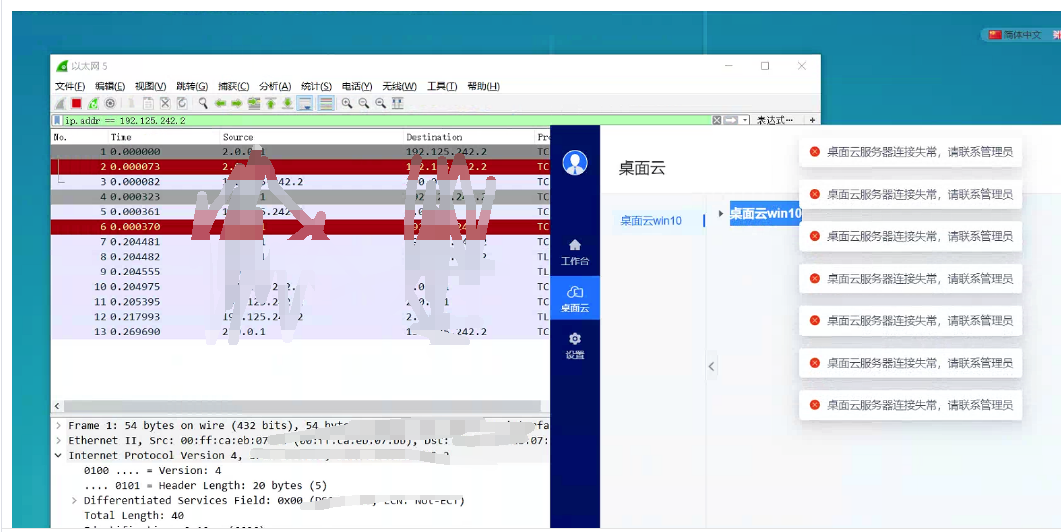The image size is (1061, 532).
Task: Find a packet with magnifier icon
Action: pyautogui.click(x=203, y=104)
